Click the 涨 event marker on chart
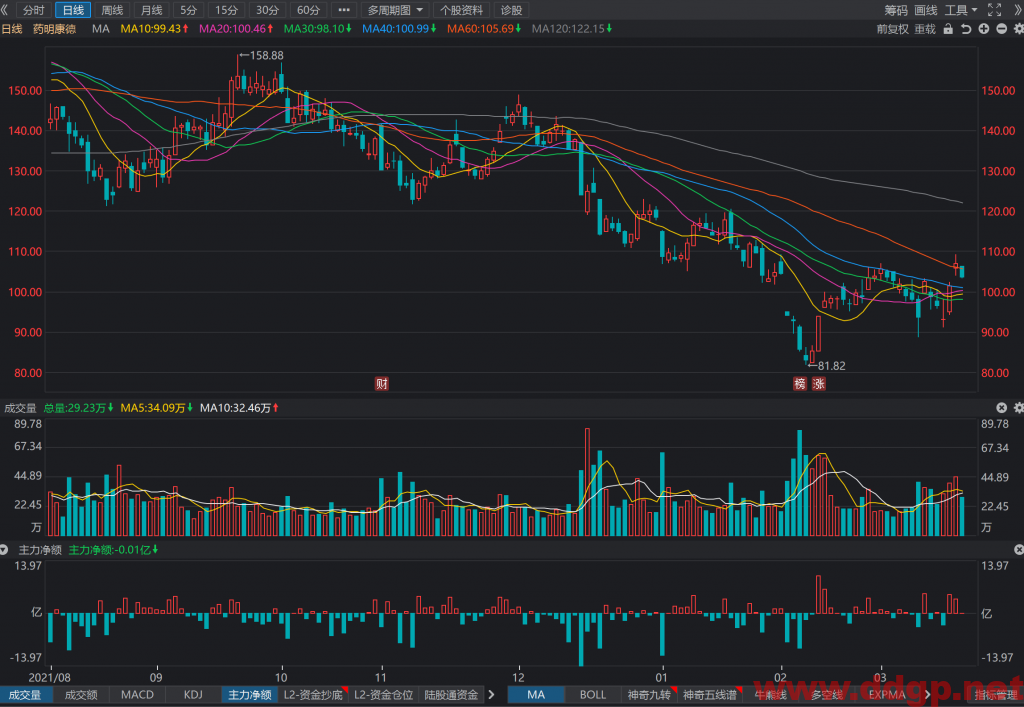 click(x=819, y=383)
